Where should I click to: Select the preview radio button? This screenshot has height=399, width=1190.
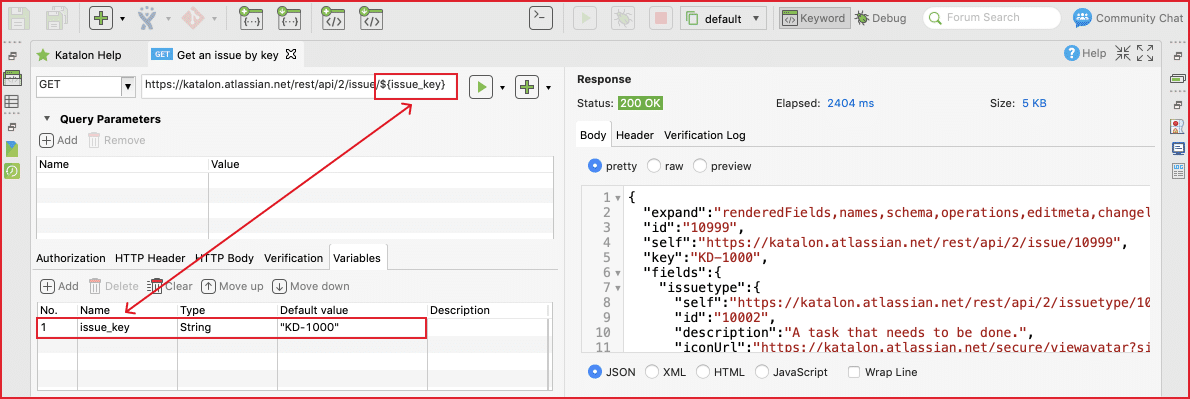click(x=700, y=165)
